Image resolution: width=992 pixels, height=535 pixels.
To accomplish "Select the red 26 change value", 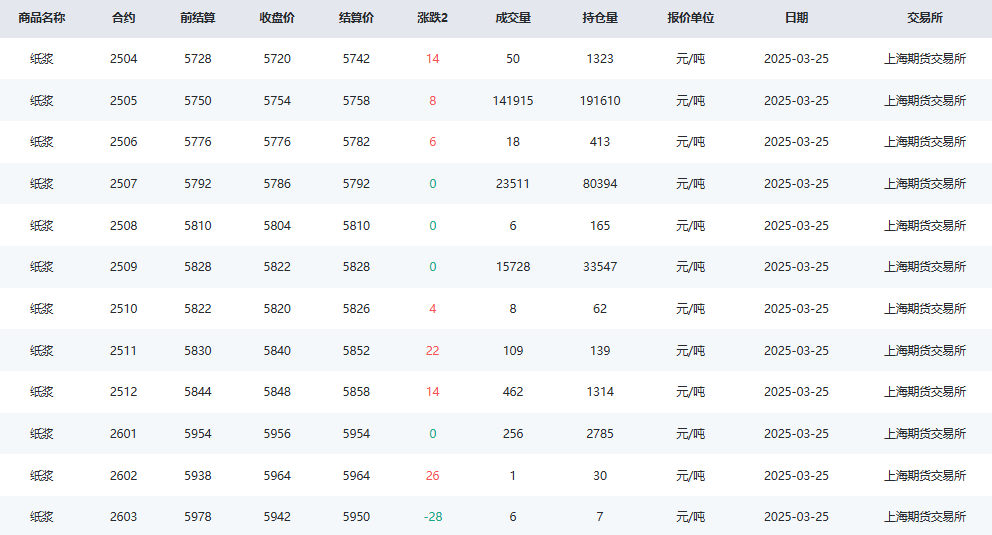I will tap(433, 476).
